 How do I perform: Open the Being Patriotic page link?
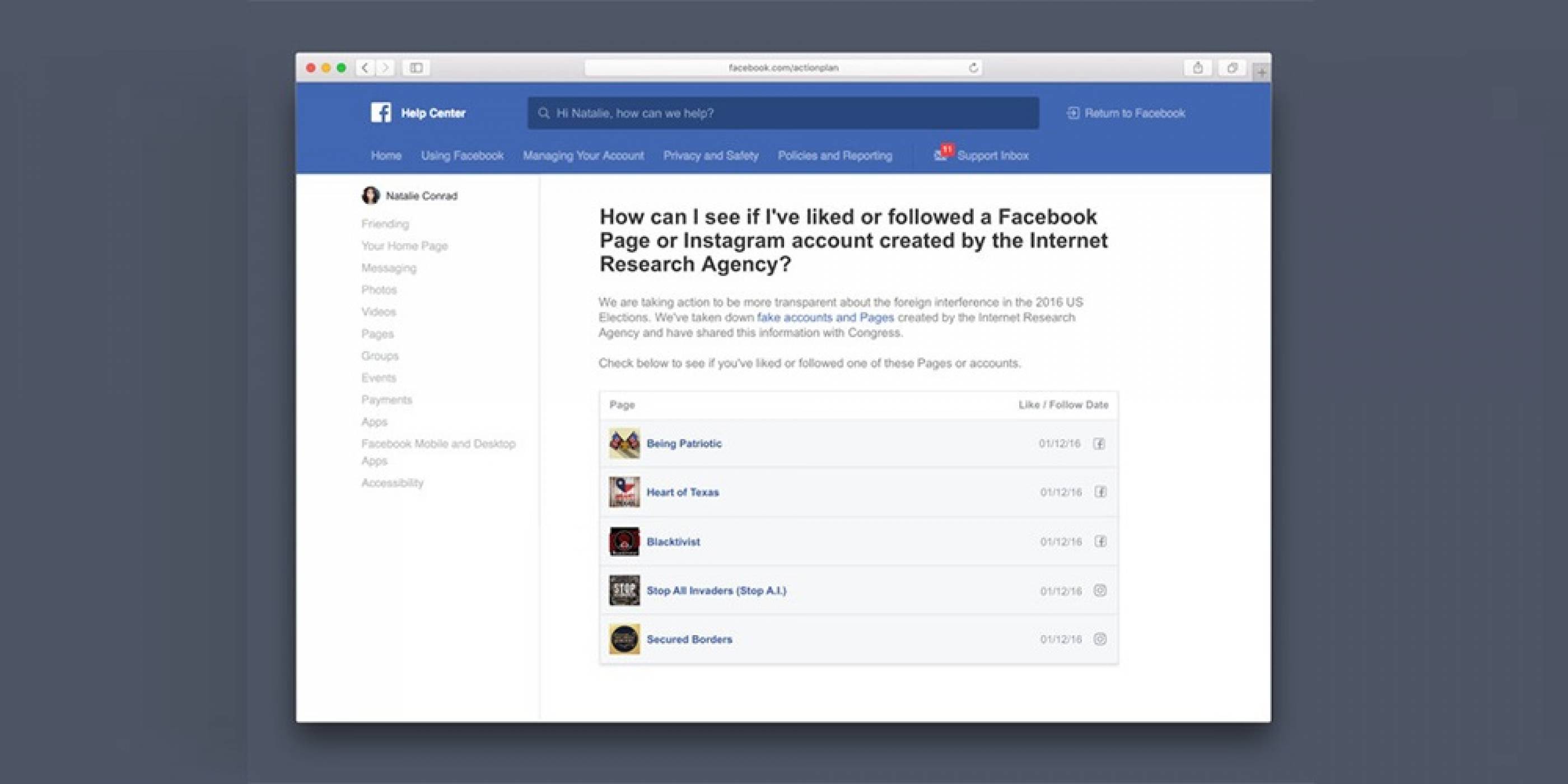tap(684, 444)
